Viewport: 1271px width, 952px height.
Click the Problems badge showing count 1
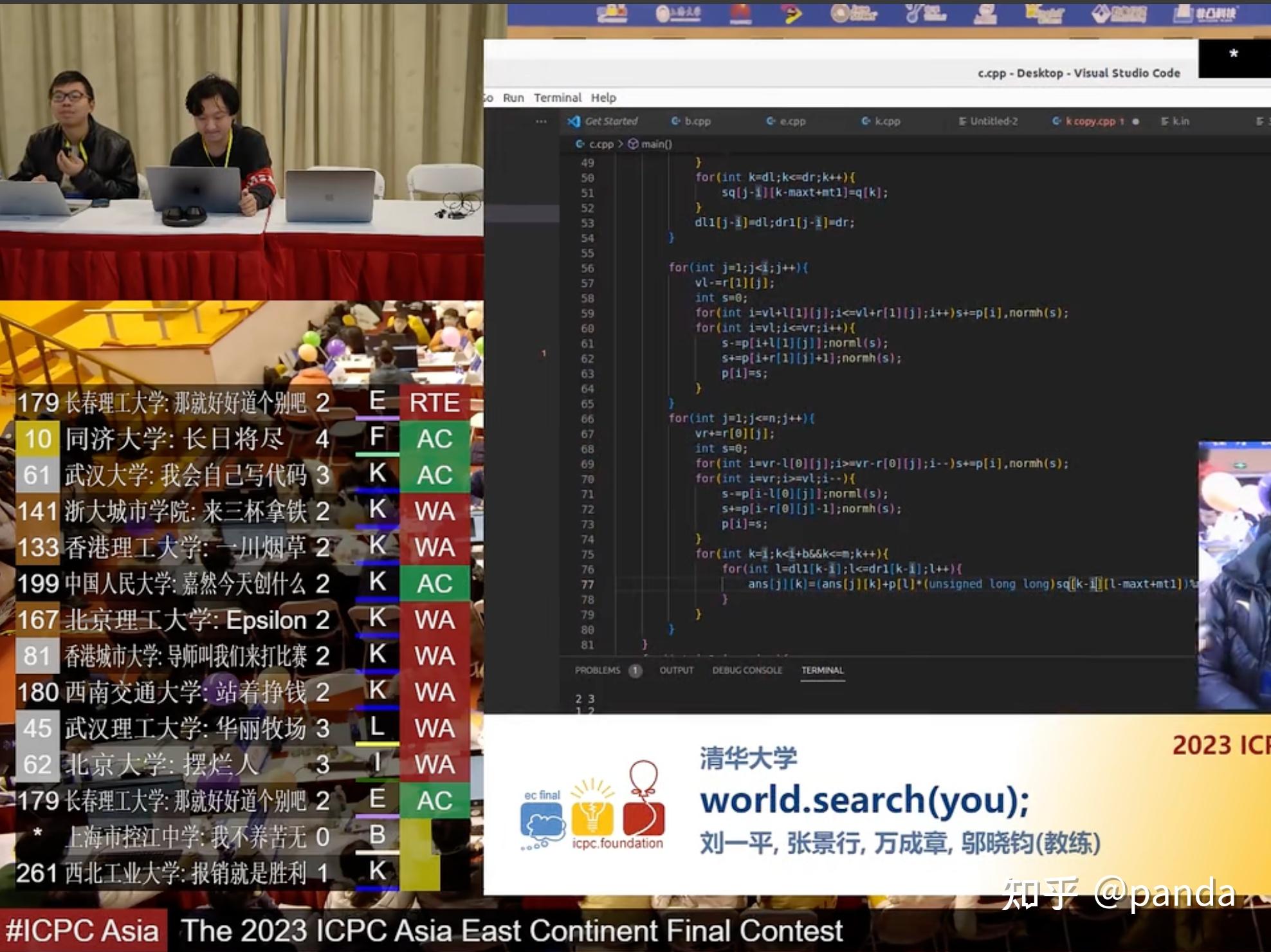(x=635, y=670)
